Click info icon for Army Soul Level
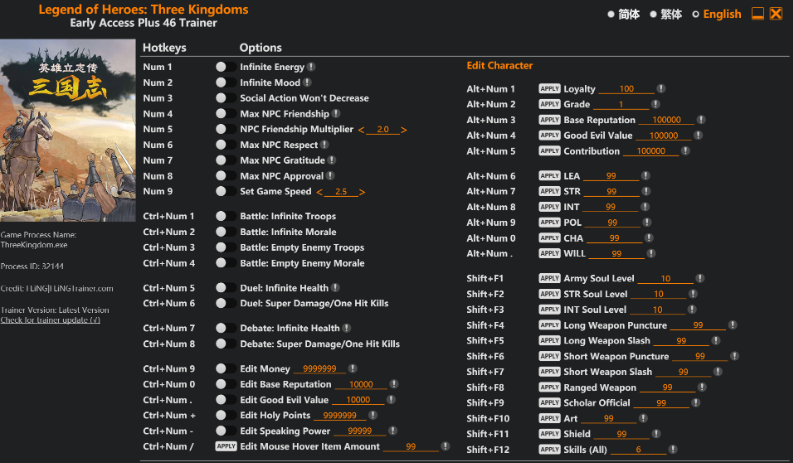This screenshot has height=463, width=793. (700, 278)
